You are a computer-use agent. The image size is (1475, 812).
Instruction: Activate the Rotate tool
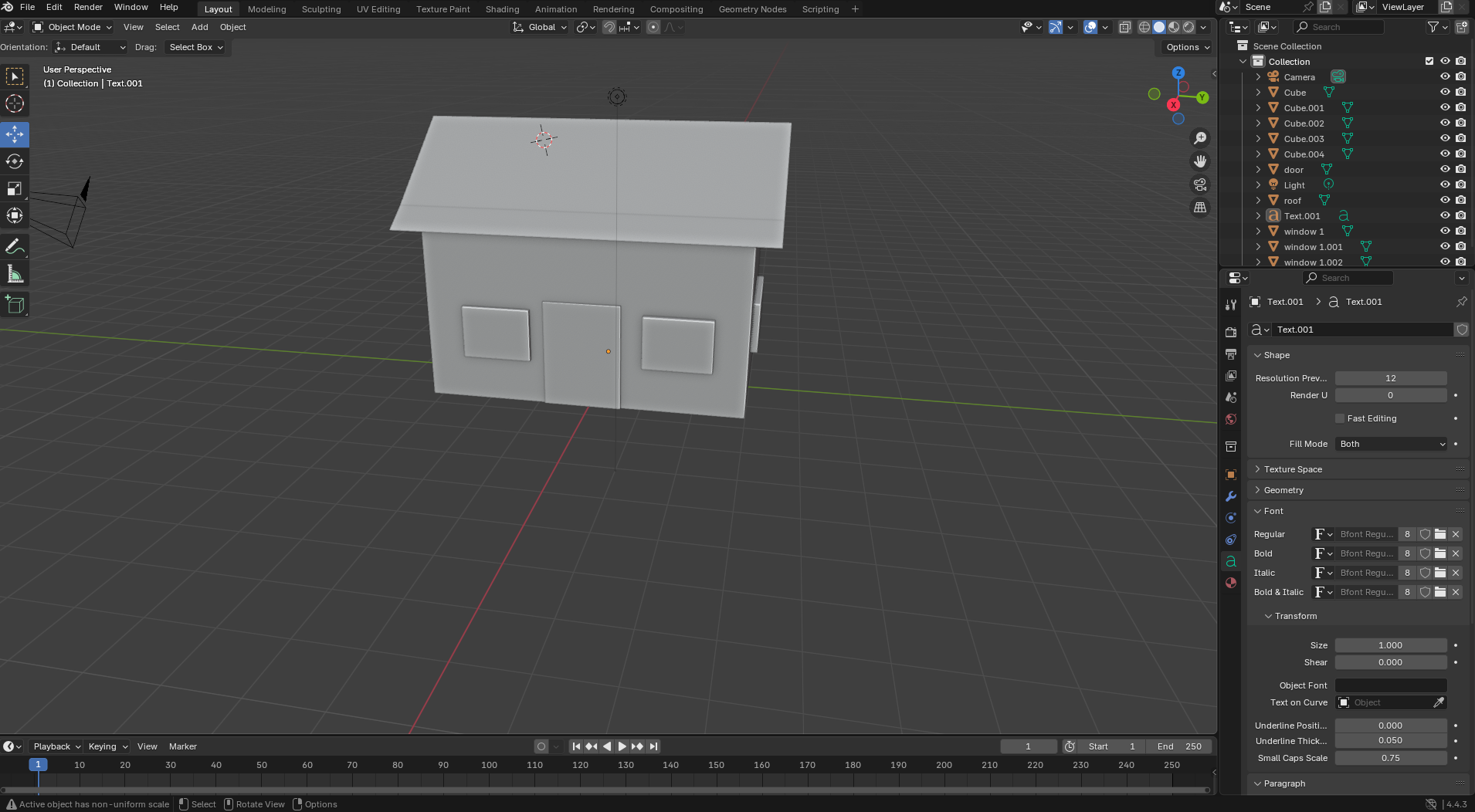15,161
